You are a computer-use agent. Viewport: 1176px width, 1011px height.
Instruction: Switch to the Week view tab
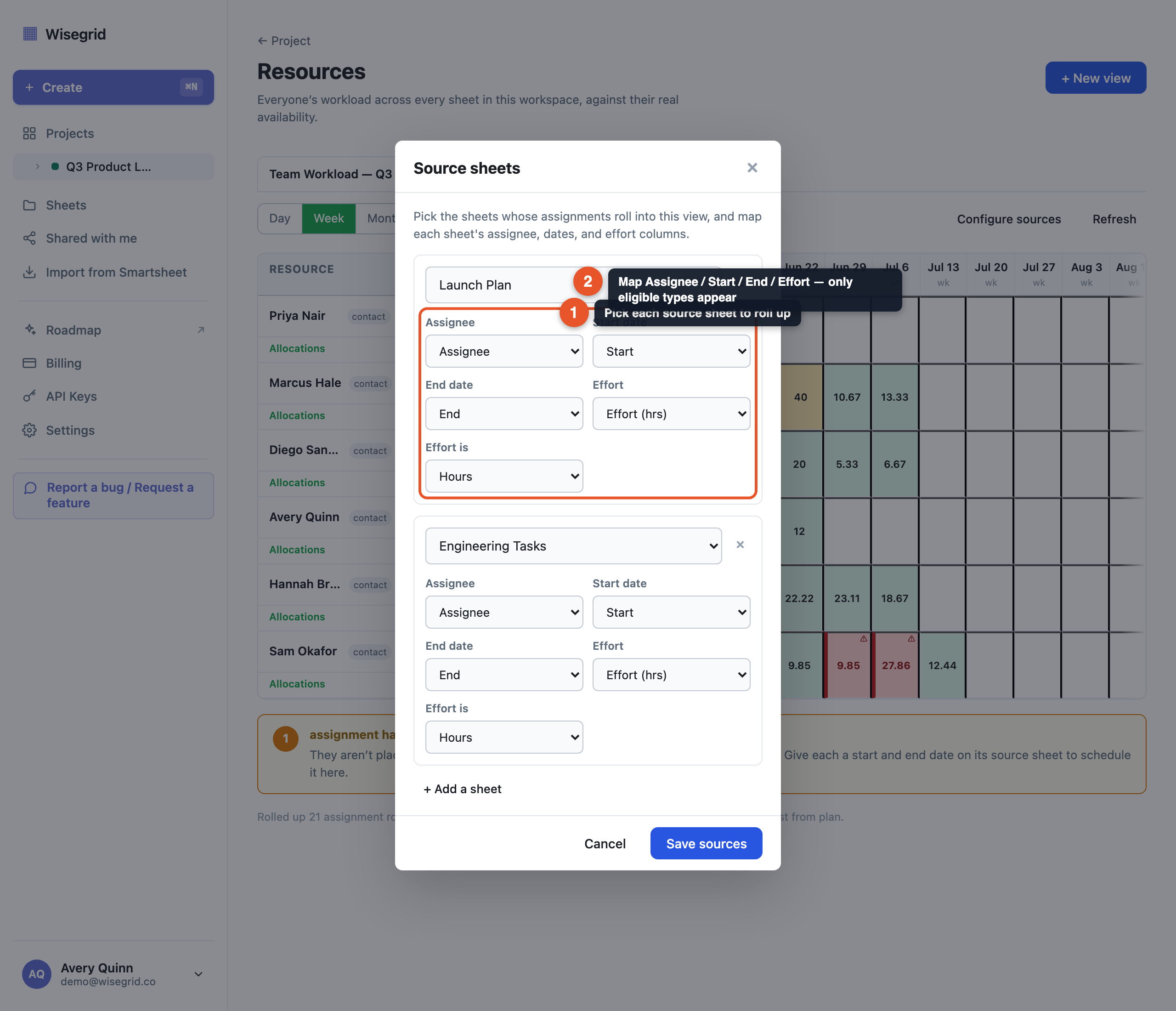(328, 219)
